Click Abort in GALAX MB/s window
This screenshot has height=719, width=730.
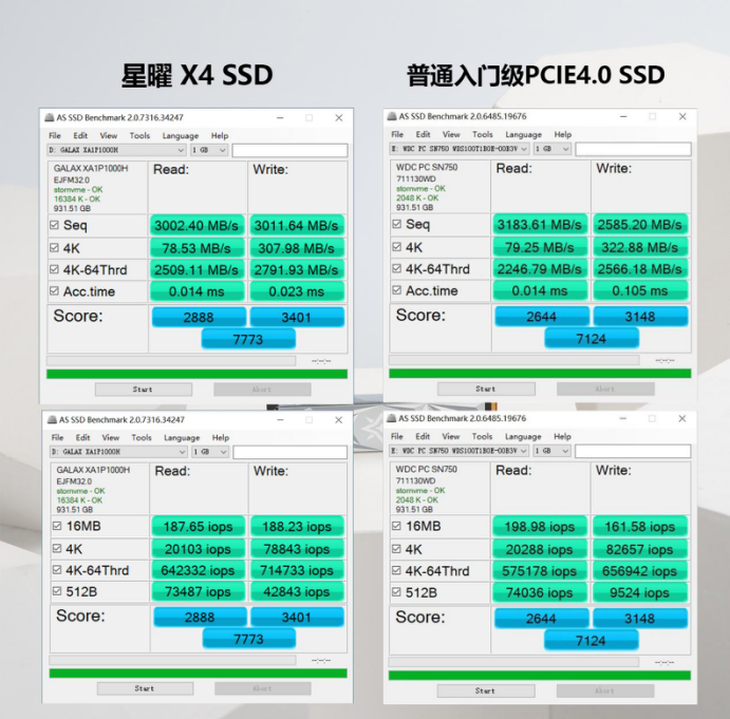[x=262, y=389]
